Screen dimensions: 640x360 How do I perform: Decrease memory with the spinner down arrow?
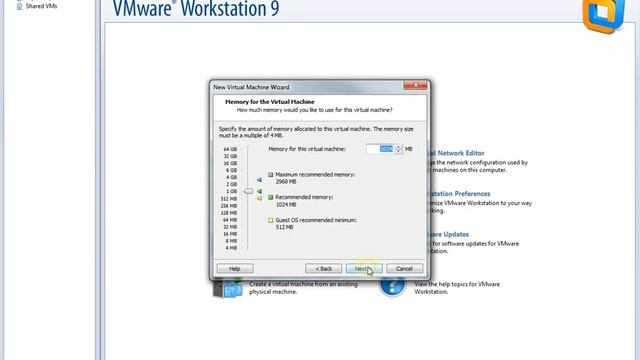coord(398,151)
